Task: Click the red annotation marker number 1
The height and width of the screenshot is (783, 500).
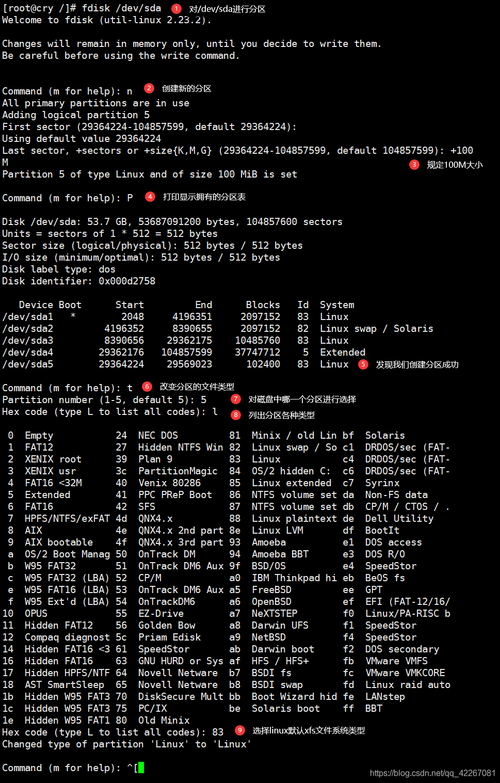Action: (176, 8)
